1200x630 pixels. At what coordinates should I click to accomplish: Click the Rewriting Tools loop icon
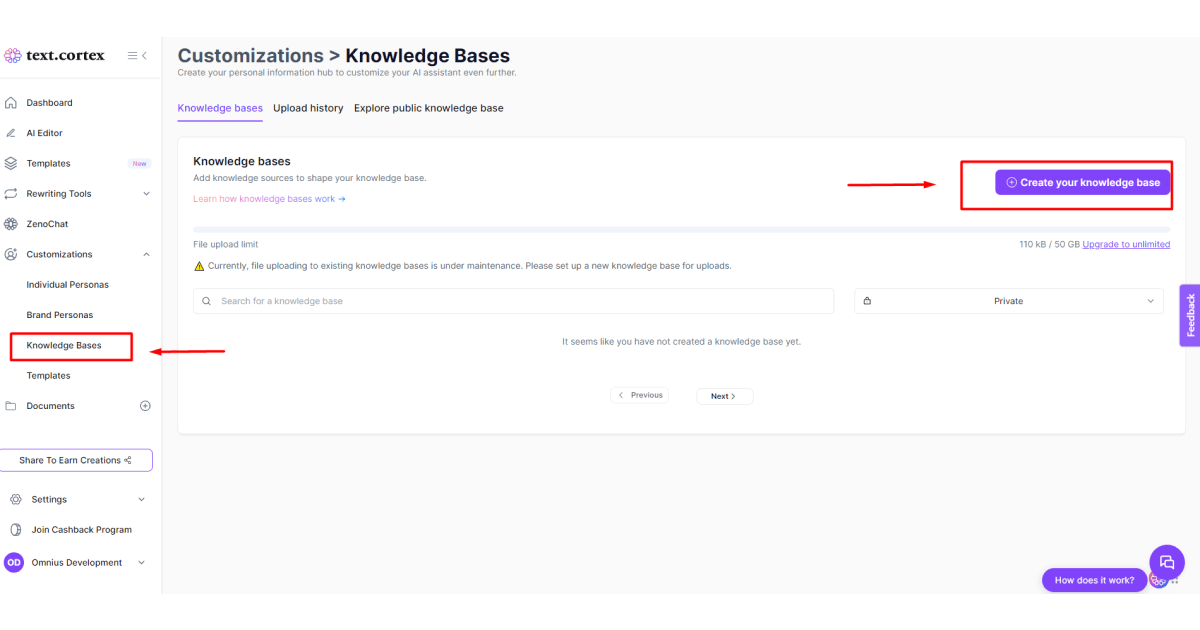(x=11, y=194)
